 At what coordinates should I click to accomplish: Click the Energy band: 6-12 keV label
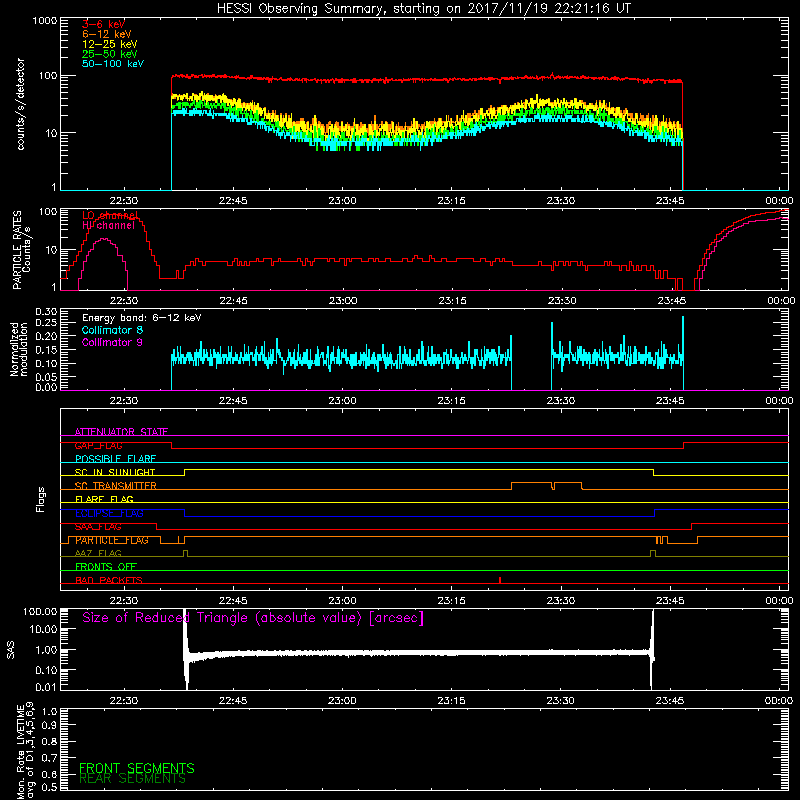click(141, 318)
